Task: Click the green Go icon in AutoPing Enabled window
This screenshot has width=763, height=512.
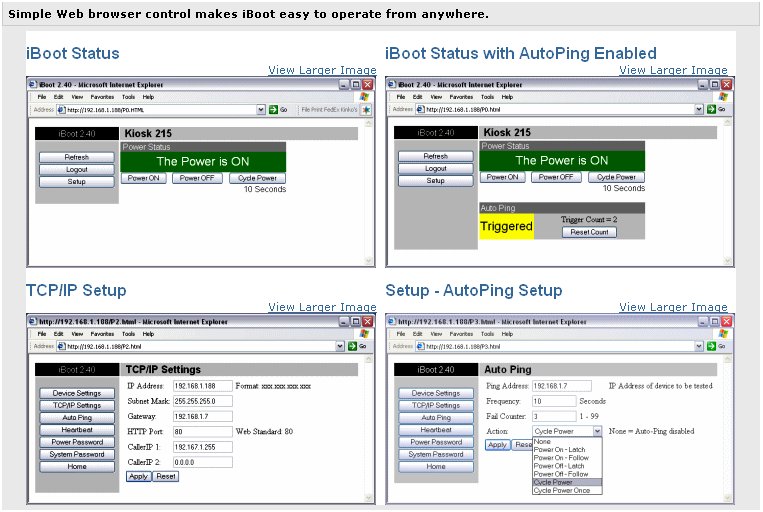Action: (x=711, y=109)
